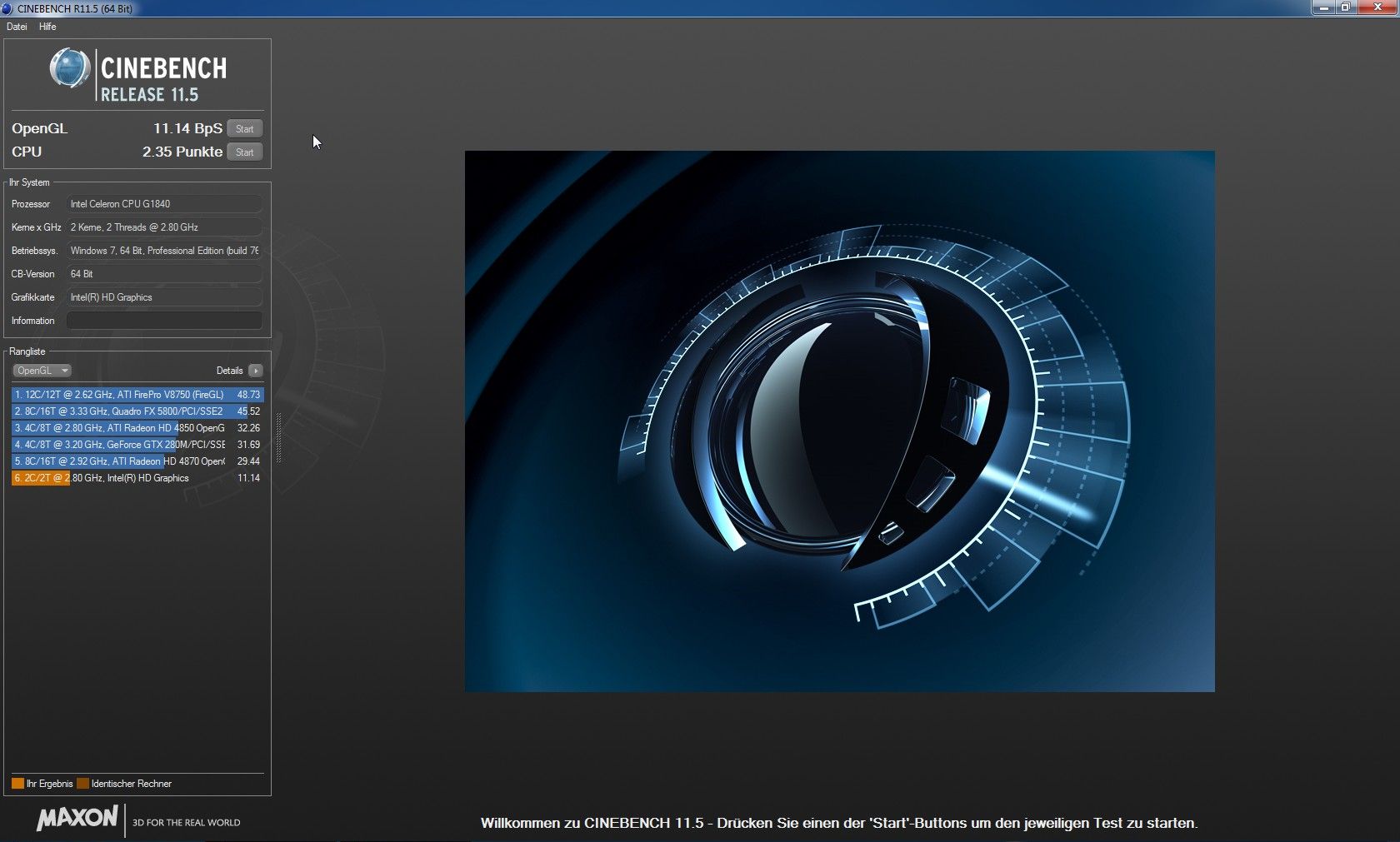The height and width of the screenshot is (842, 1400).
Task: Select ranking row 8C/16T ATI Radeon HD 4870
Action: [137, 461]
